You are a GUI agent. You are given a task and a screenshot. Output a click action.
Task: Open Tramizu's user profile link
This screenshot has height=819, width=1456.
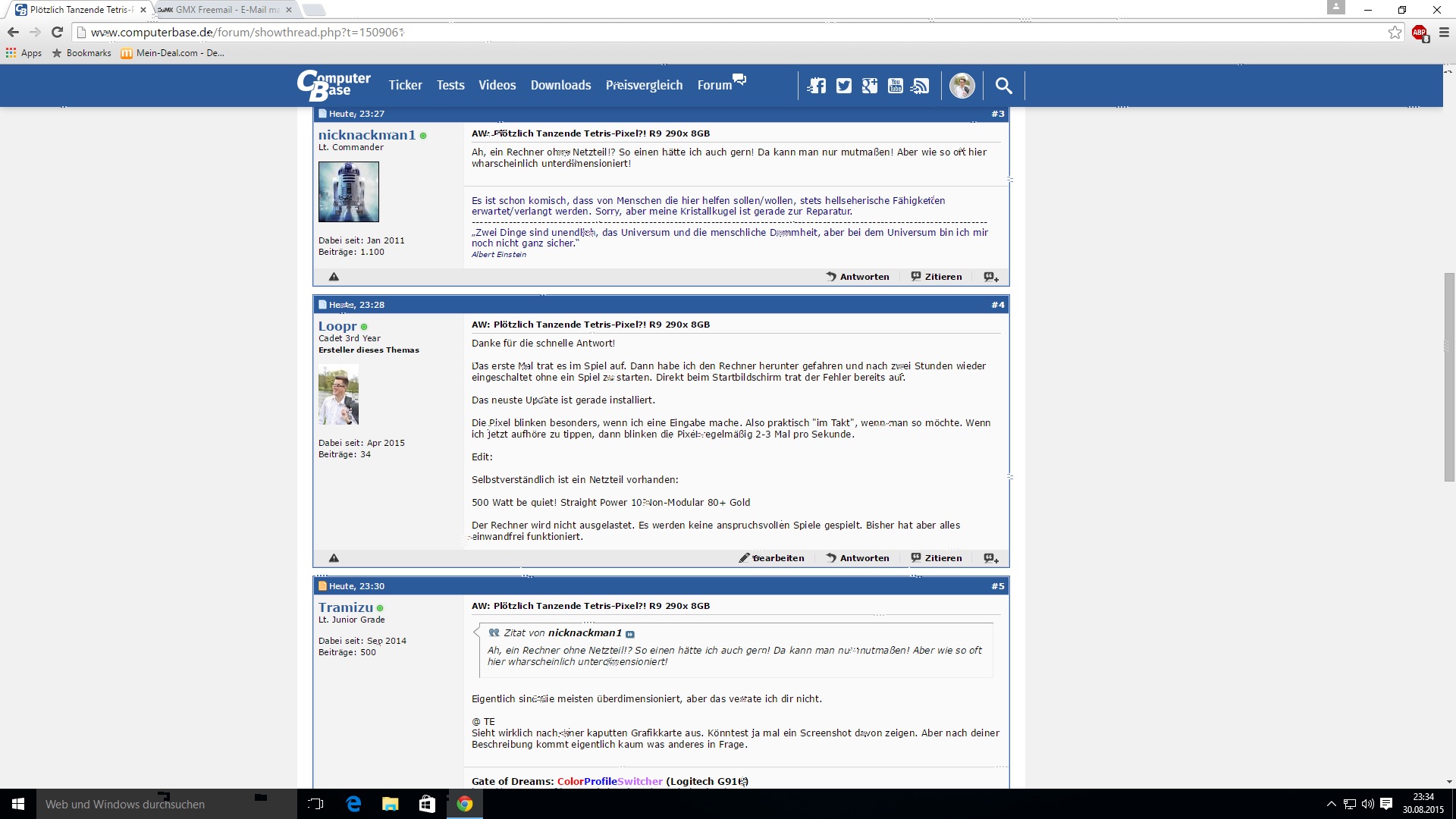346,607
